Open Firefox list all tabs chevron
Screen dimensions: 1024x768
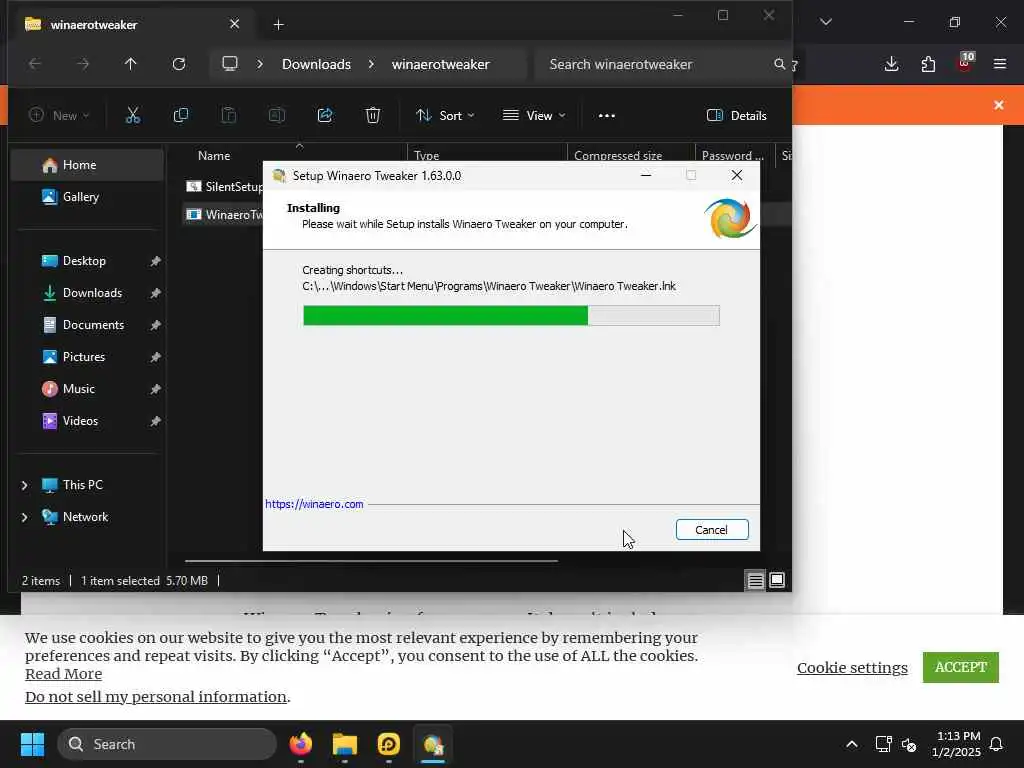tap(825, 22)
